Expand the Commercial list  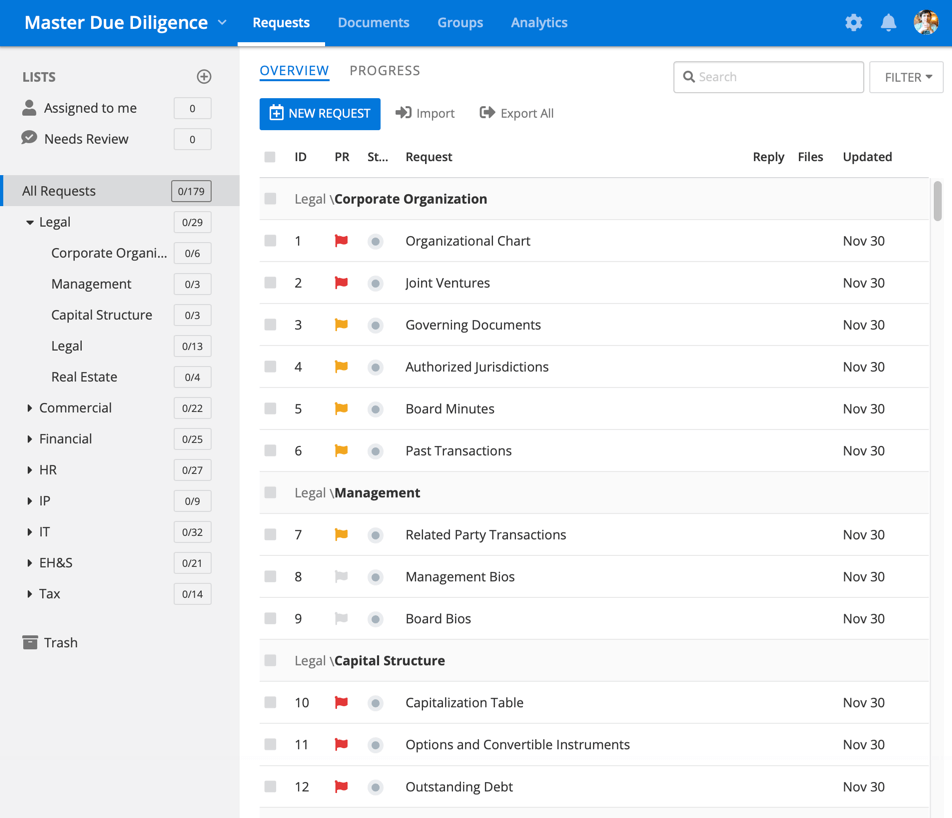click(29, 408)
